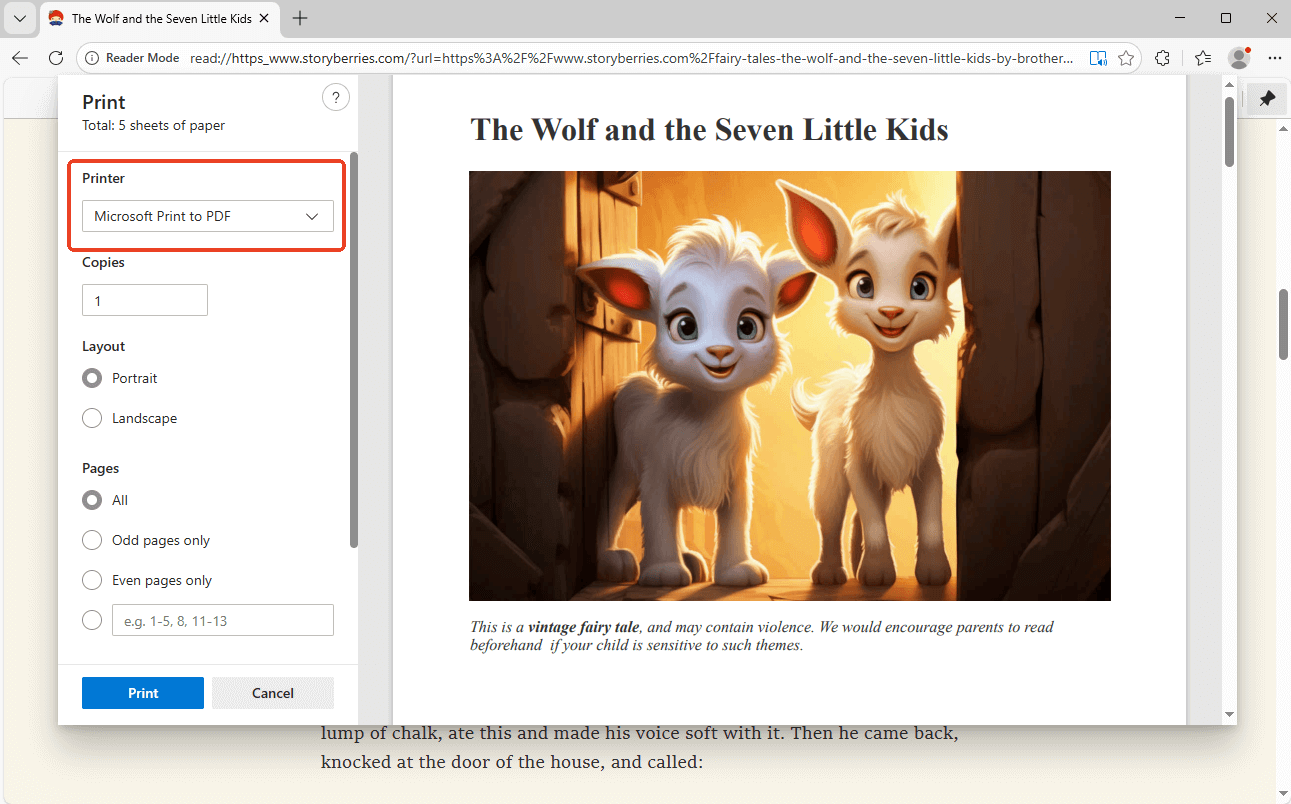Open a new browser tab

300,18
